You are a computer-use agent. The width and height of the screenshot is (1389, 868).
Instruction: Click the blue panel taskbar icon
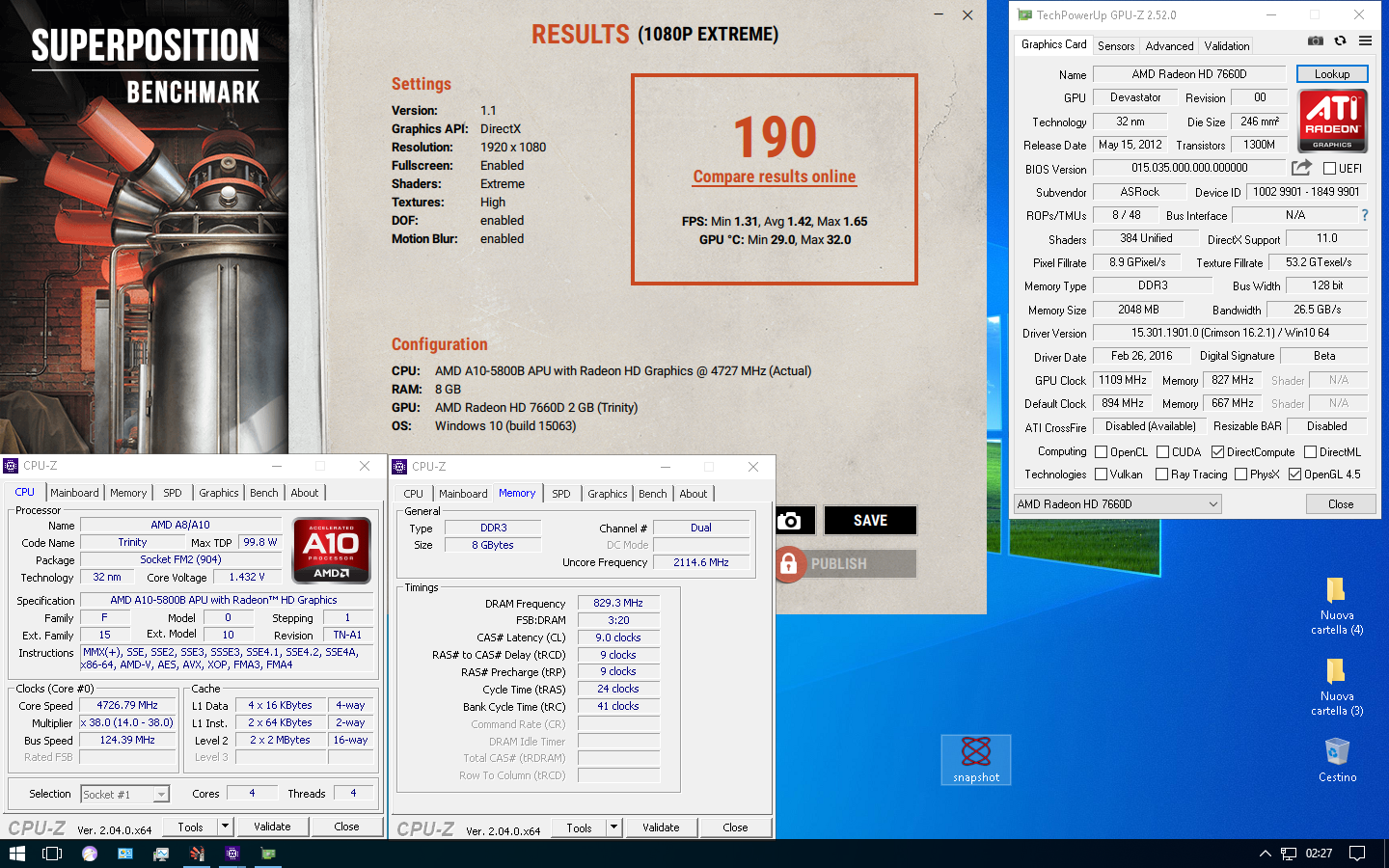pos(125,854)
